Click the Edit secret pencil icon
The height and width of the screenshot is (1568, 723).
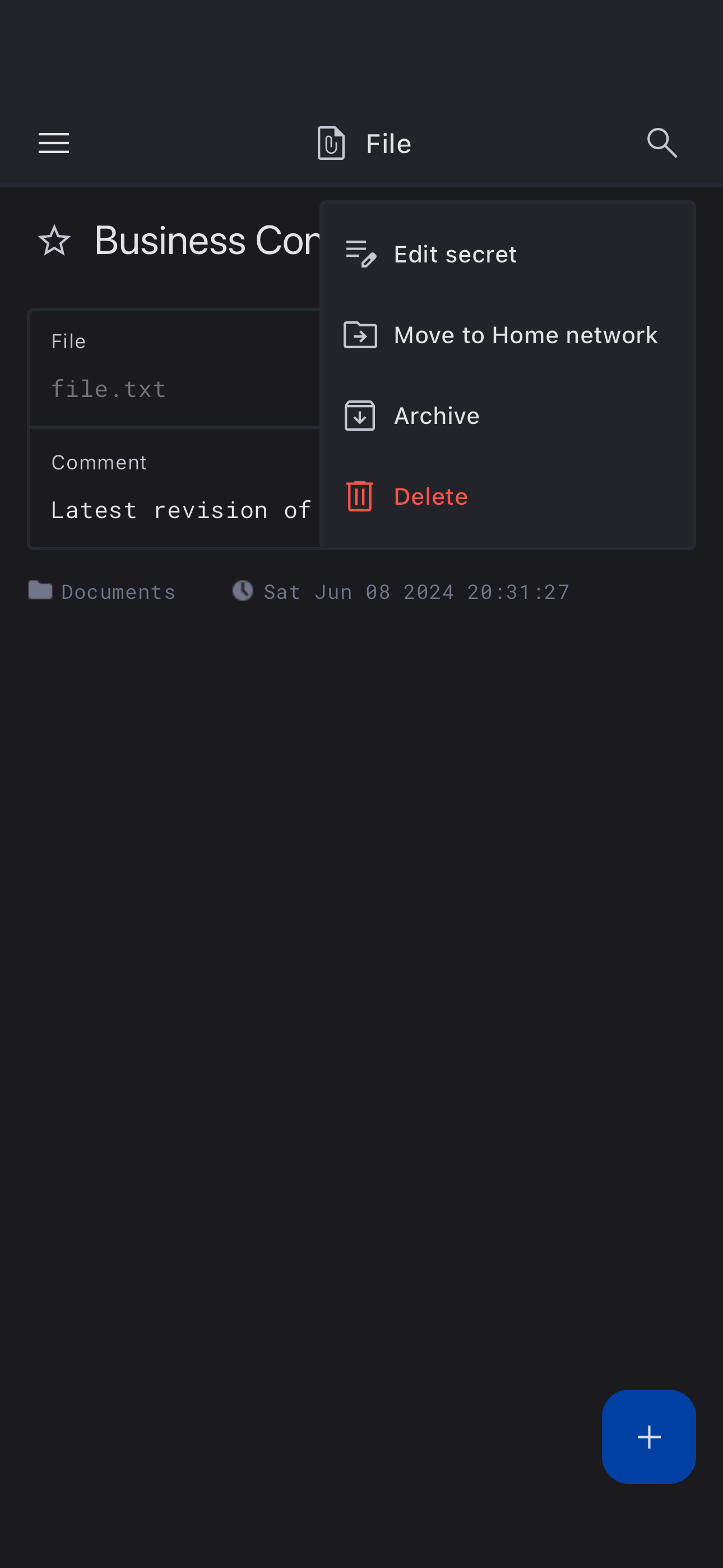360,254
